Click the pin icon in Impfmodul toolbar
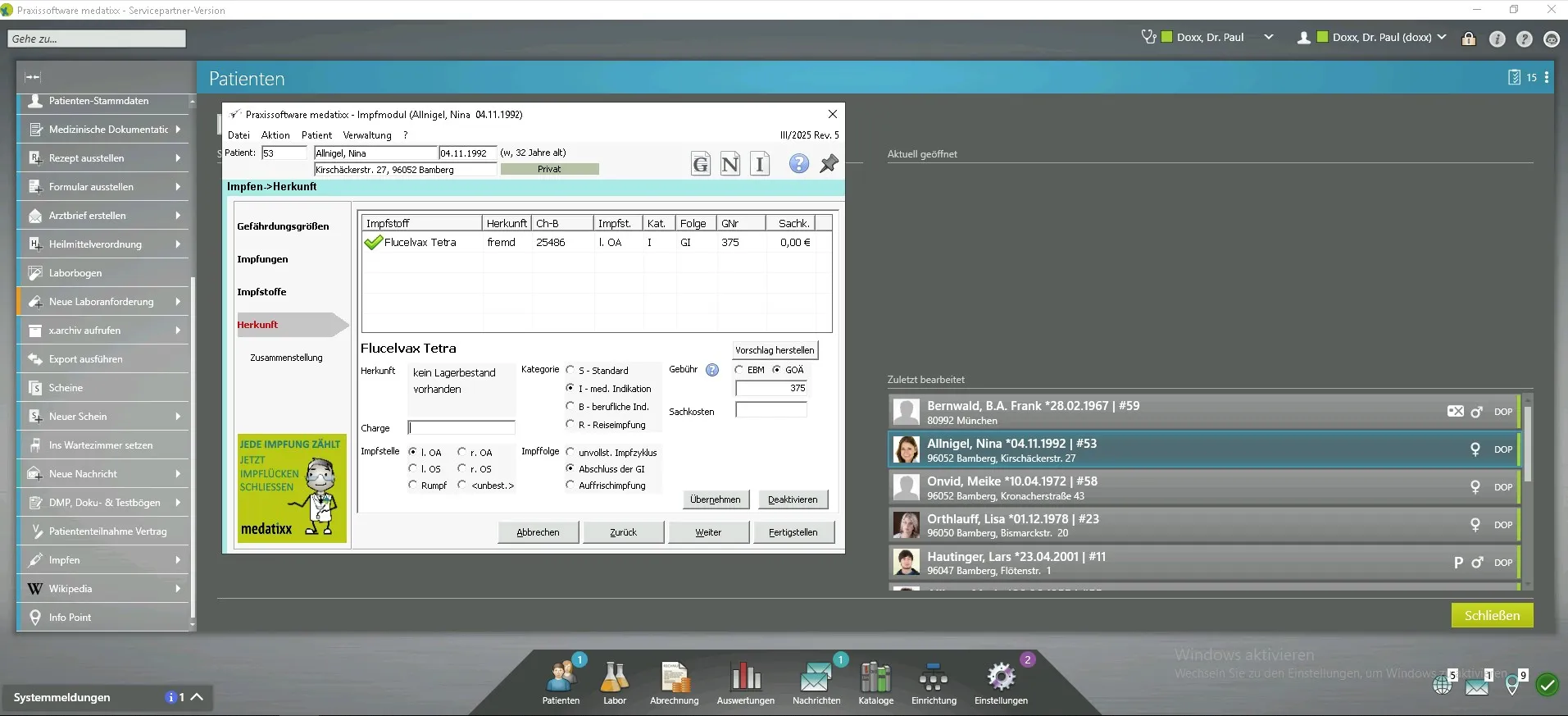1568x716 pixels. 829,164
